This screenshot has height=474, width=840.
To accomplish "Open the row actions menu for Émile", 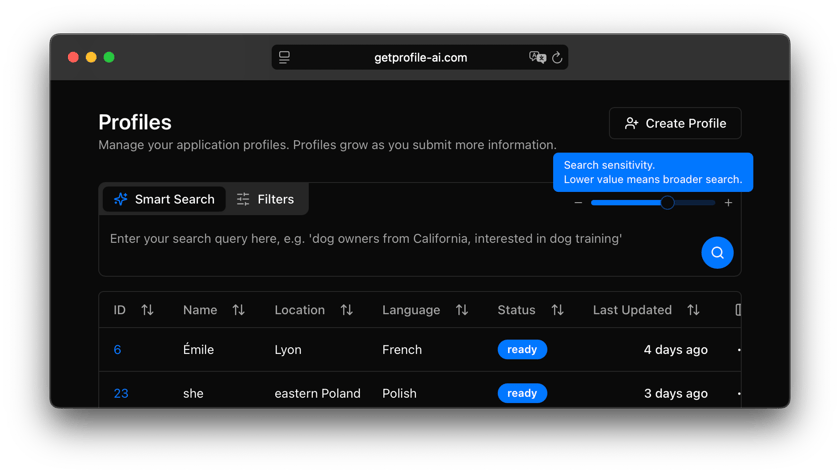I will [739, 350].
